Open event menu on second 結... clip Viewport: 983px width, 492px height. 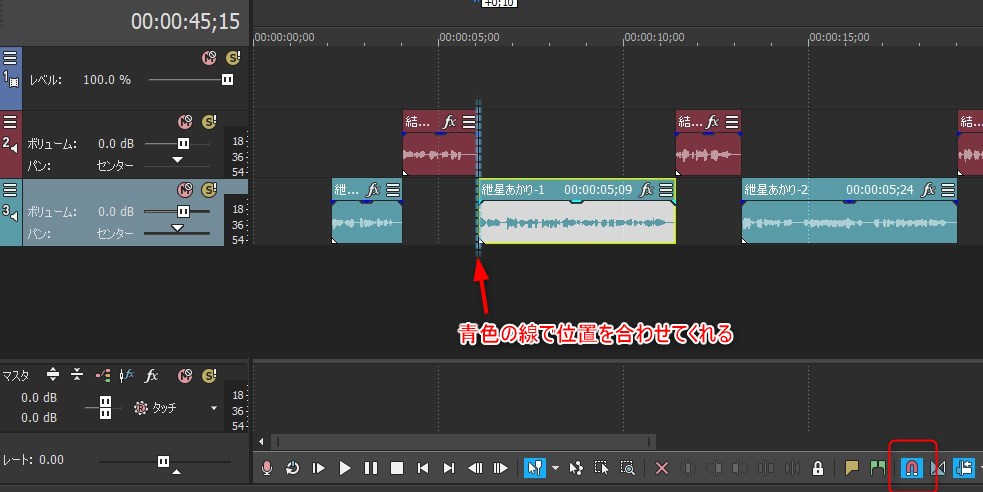pos(732,122)
